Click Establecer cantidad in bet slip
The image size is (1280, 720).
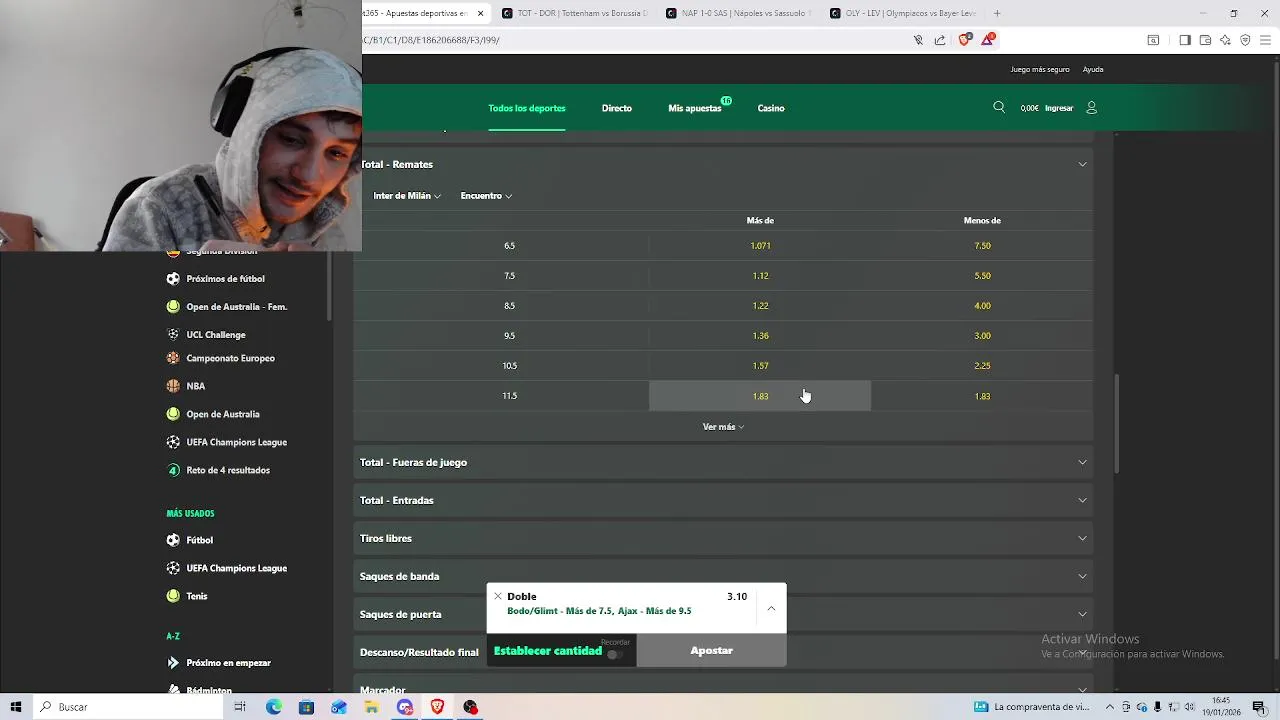pos(548,651)
